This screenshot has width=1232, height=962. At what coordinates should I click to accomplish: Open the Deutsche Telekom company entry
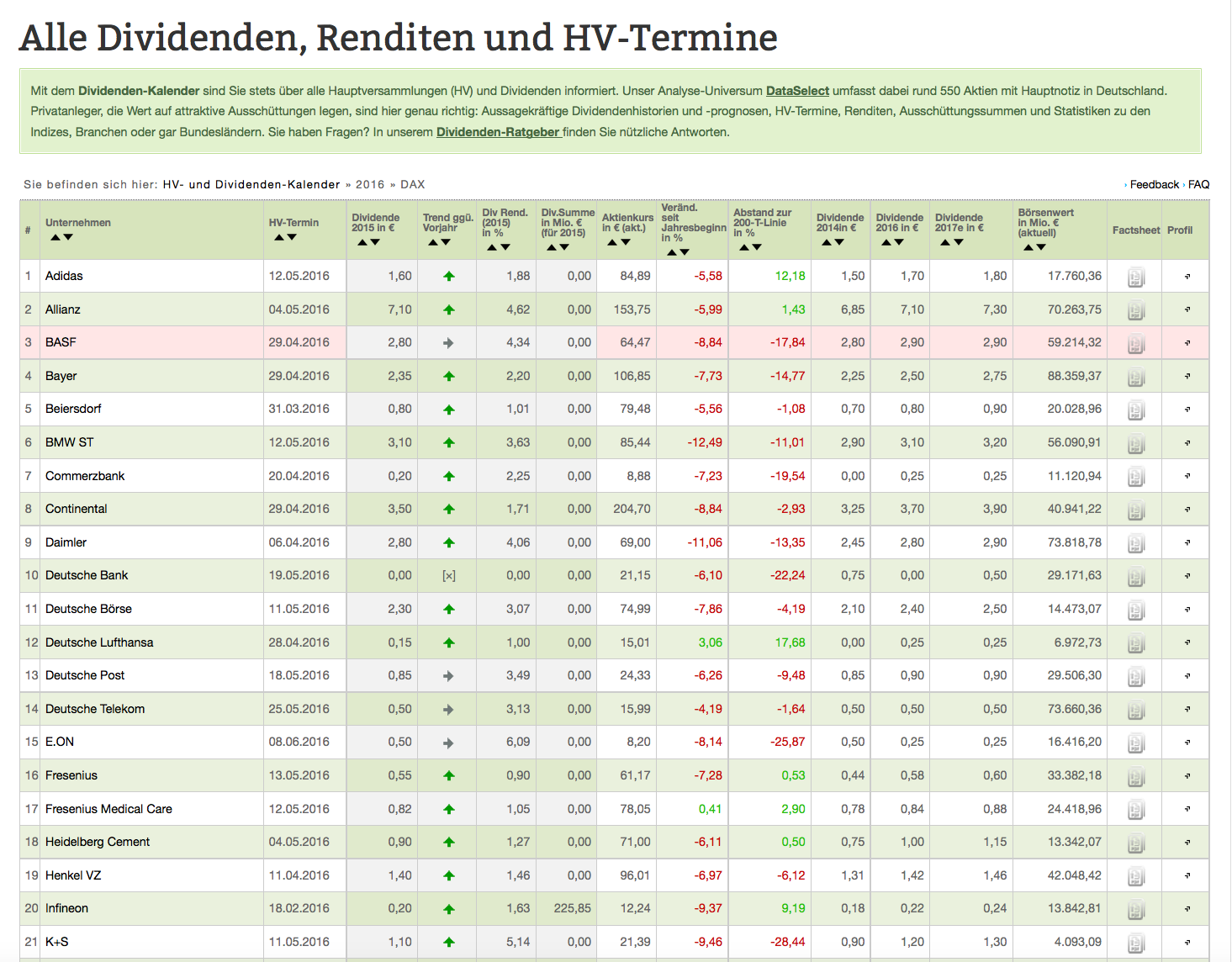point(95,709)
